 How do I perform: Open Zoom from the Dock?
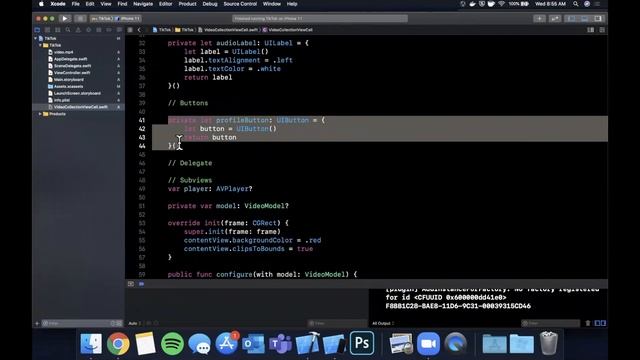coord(428,343)
